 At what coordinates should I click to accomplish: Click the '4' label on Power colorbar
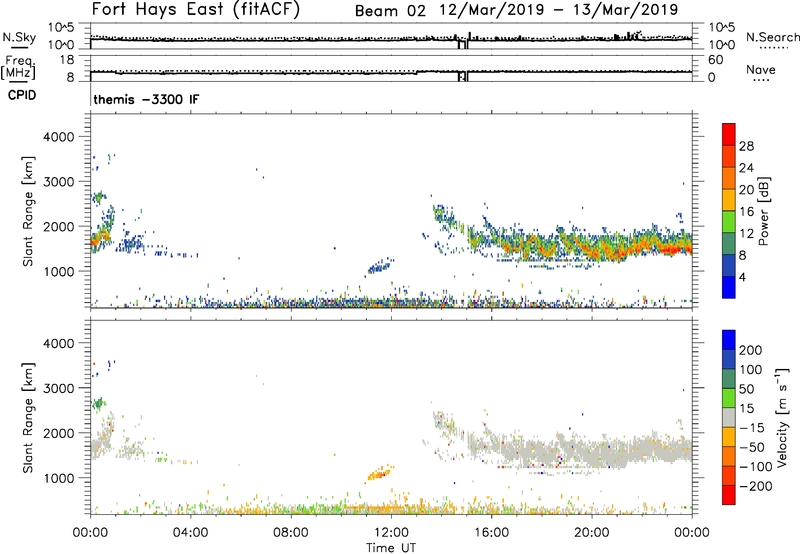point(742,277)
